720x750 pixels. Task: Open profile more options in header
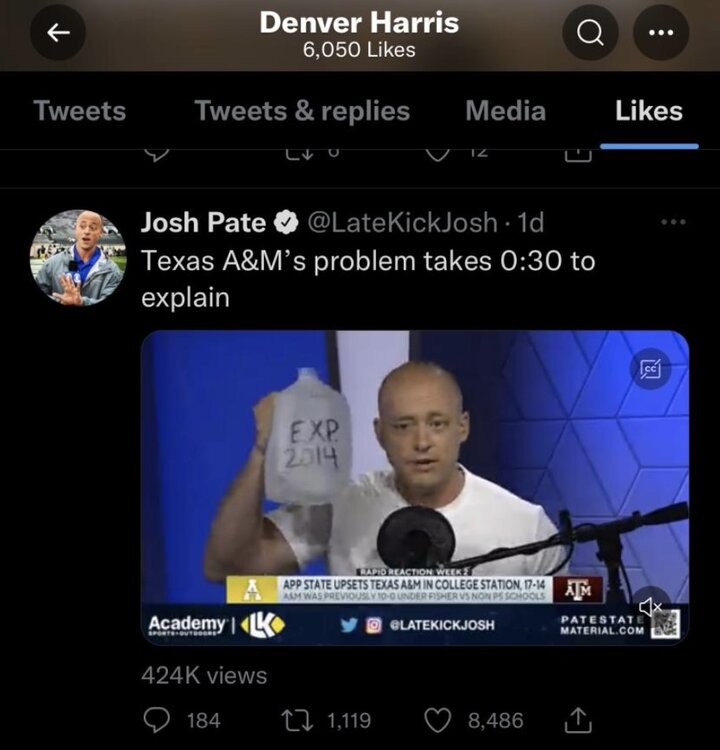(x=661, y=33)
